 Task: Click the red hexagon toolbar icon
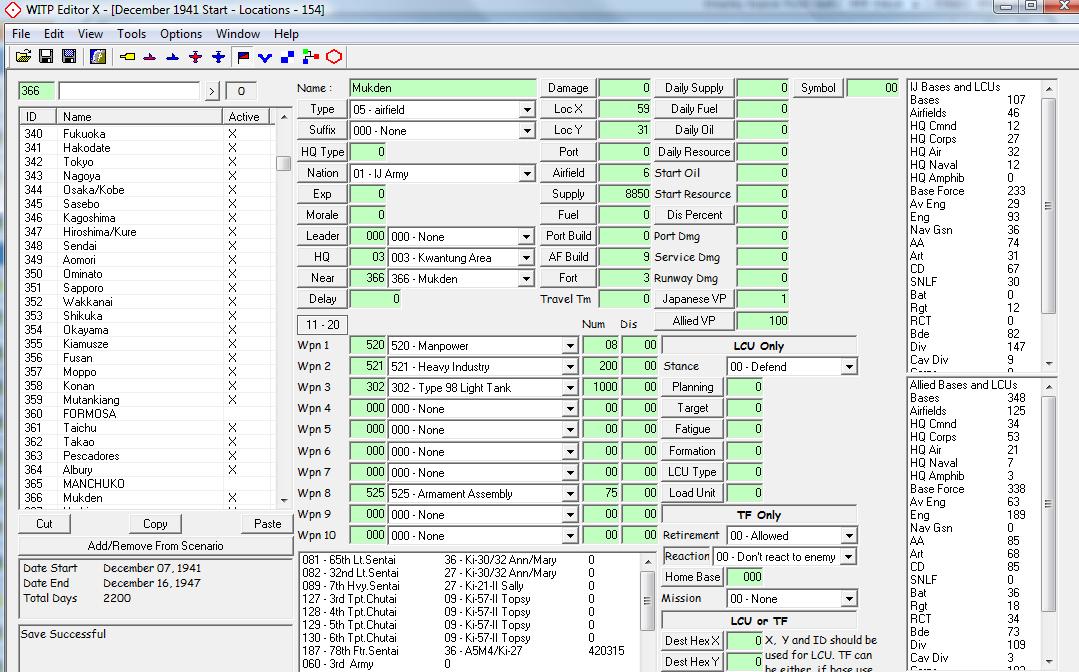pos(334,57)
